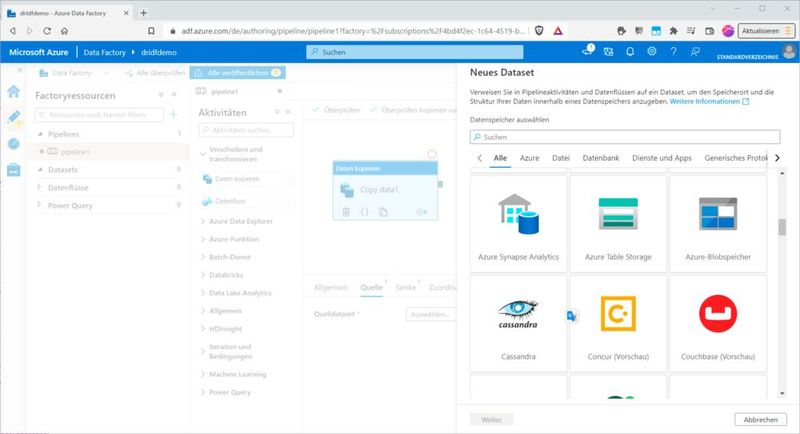Select the Couchbase (Vorschau) connector tile

[x=718, y=322]
